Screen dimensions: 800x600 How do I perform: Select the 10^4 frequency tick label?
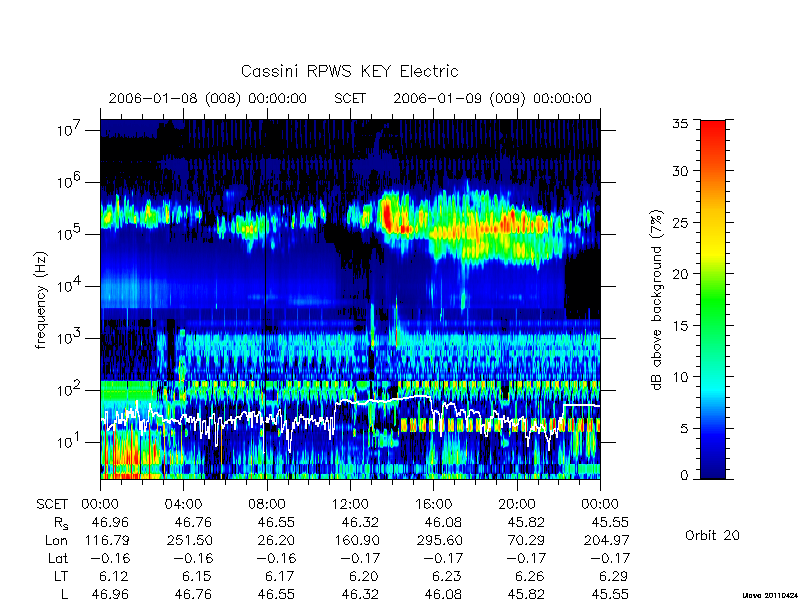tap(70, 285)
